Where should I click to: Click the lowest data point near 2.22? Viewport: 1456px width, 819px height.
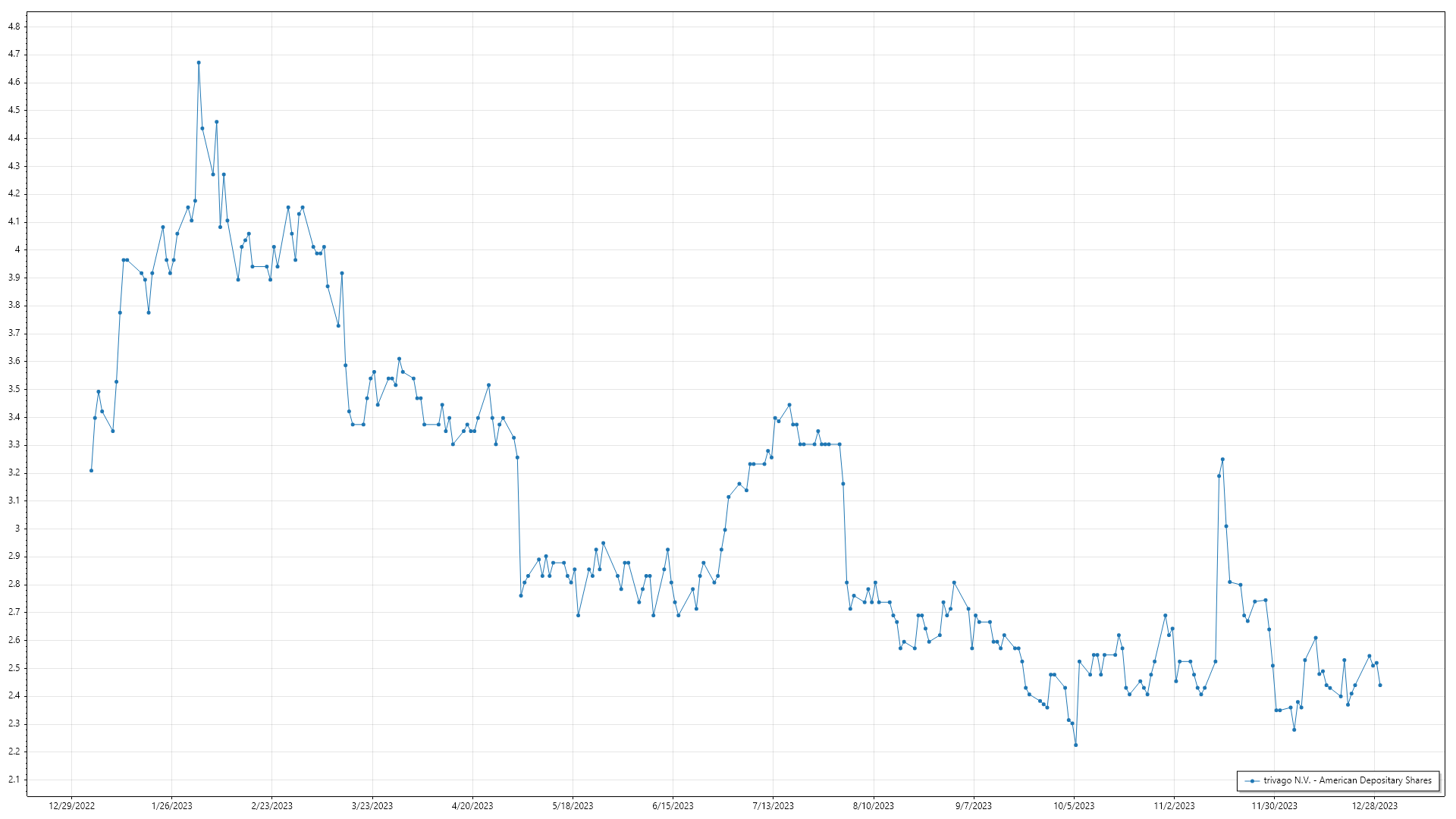(x=1075, y=745)
